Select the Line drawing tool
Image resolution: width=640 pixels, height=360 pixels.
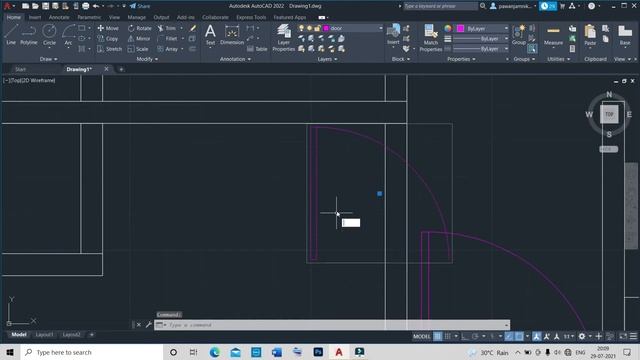(x=11, y=34)
